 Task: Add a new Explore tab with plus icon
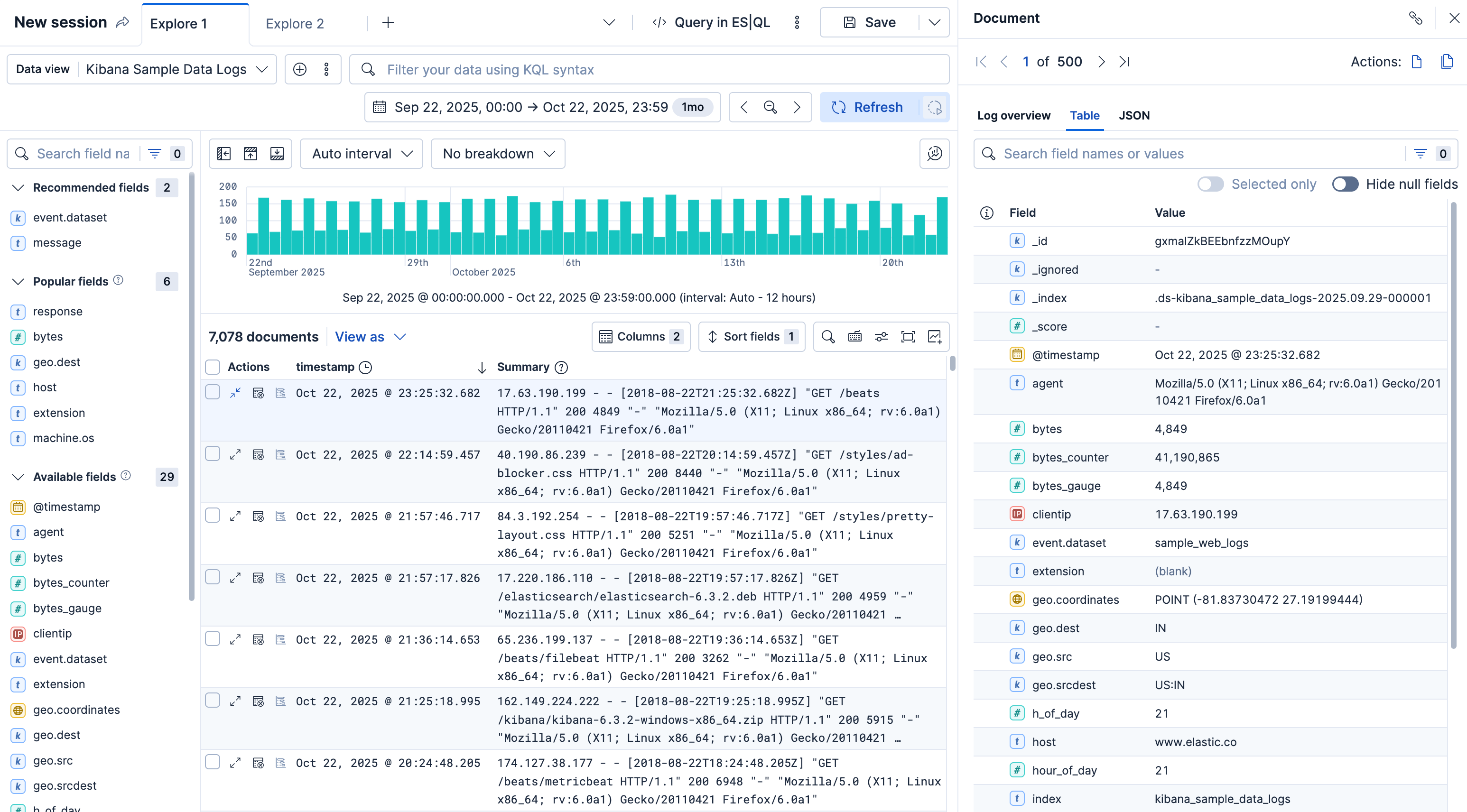click(388, 22)
